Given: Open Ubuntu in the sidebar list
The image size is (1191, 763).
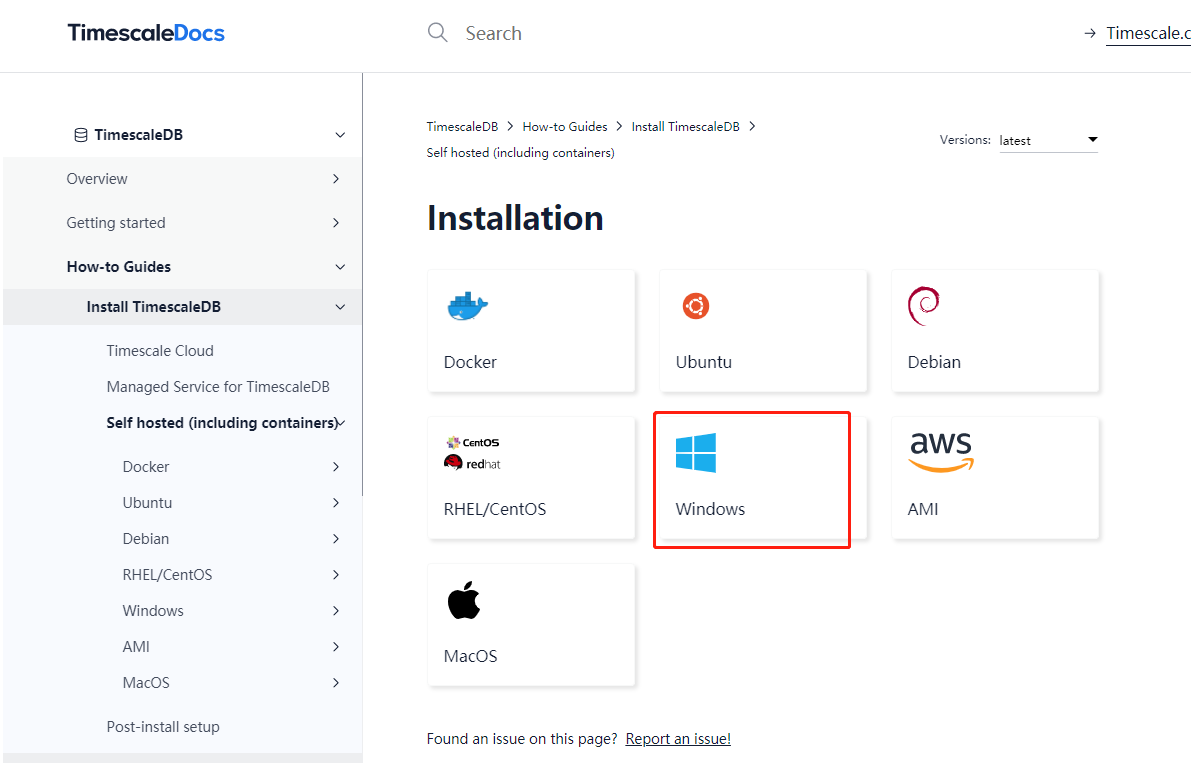Looking at the screenshot, I should click(x=147, y=503).
